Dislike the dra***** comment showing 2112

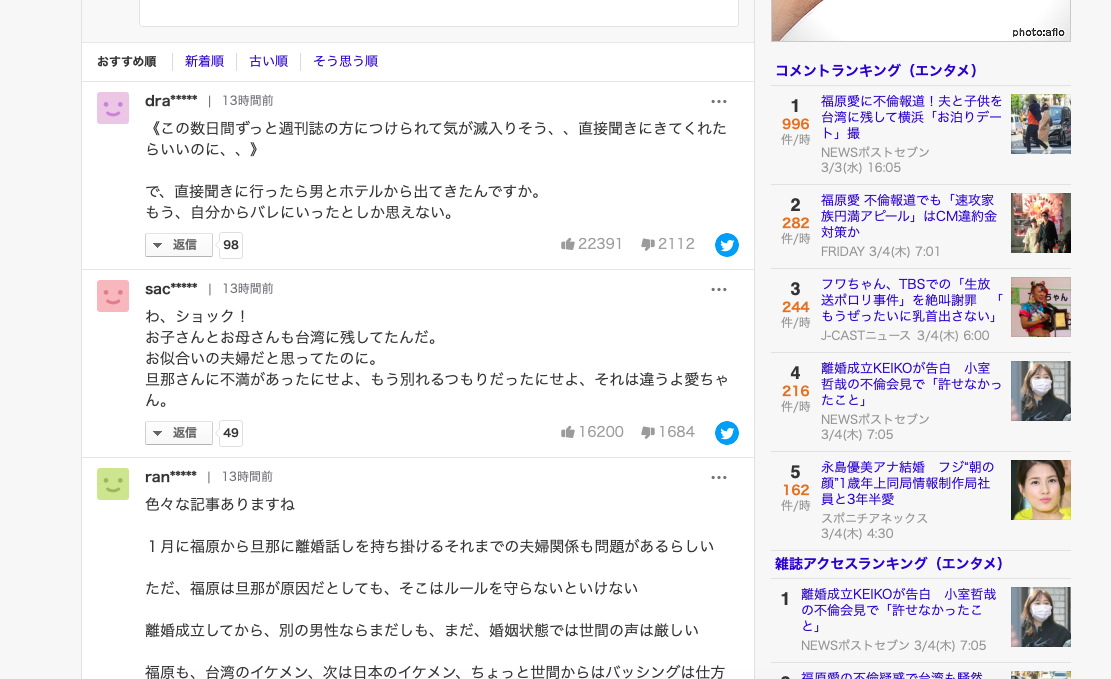[x=667, y=244]
